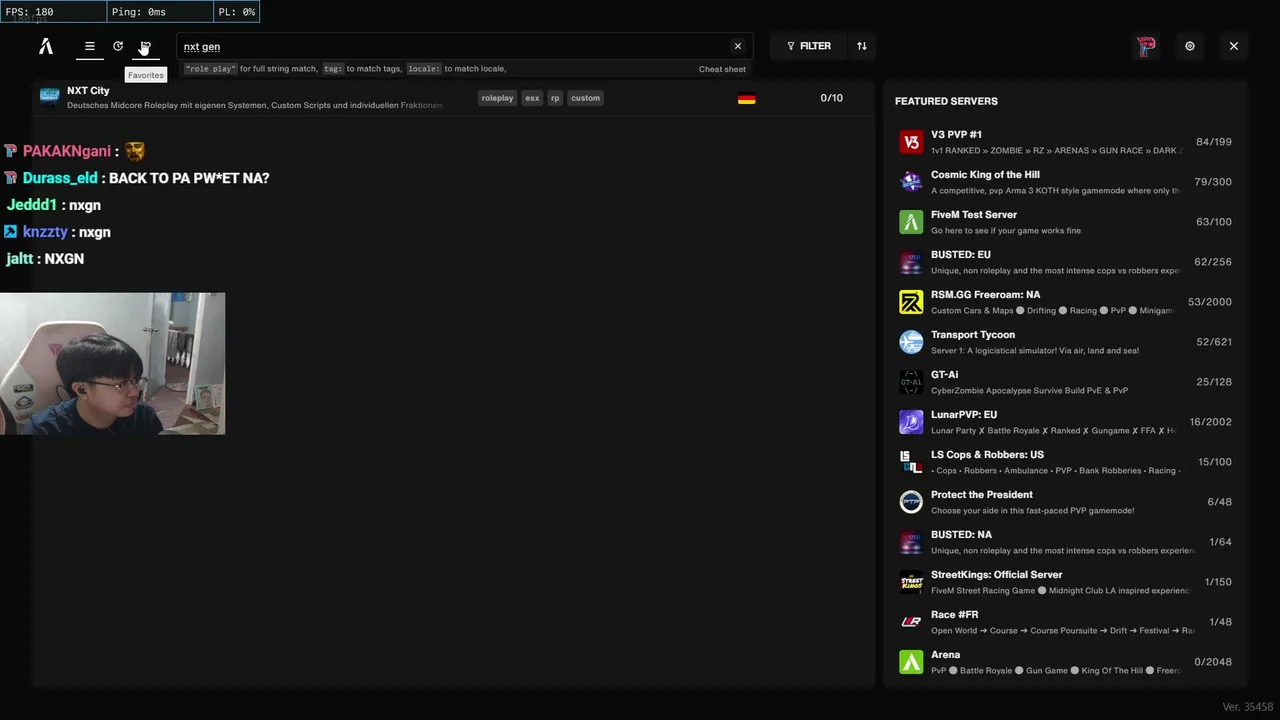This screenshot has width=1280, height=720.
Task: Click the 0/10 player count for NXT City
Action: point(832,98)
